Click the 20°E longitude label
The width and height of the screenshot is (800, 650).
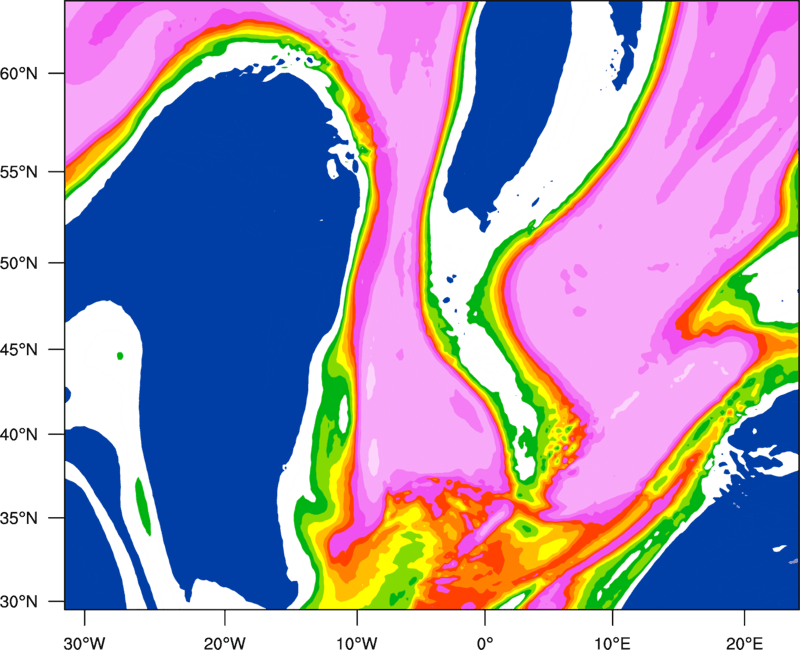pos(744,643)
